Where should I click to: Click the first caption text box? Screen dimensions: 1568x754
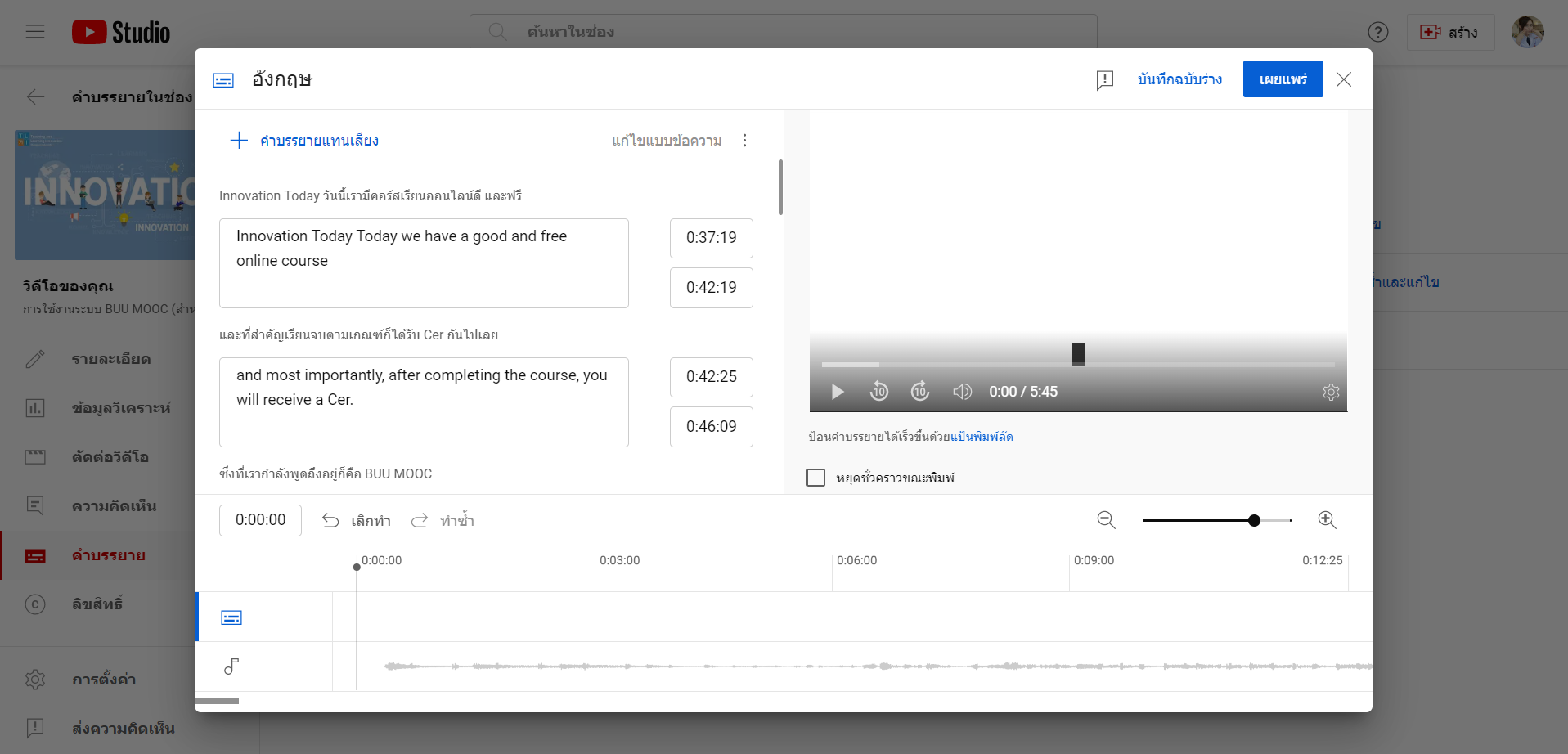(424, 263)
